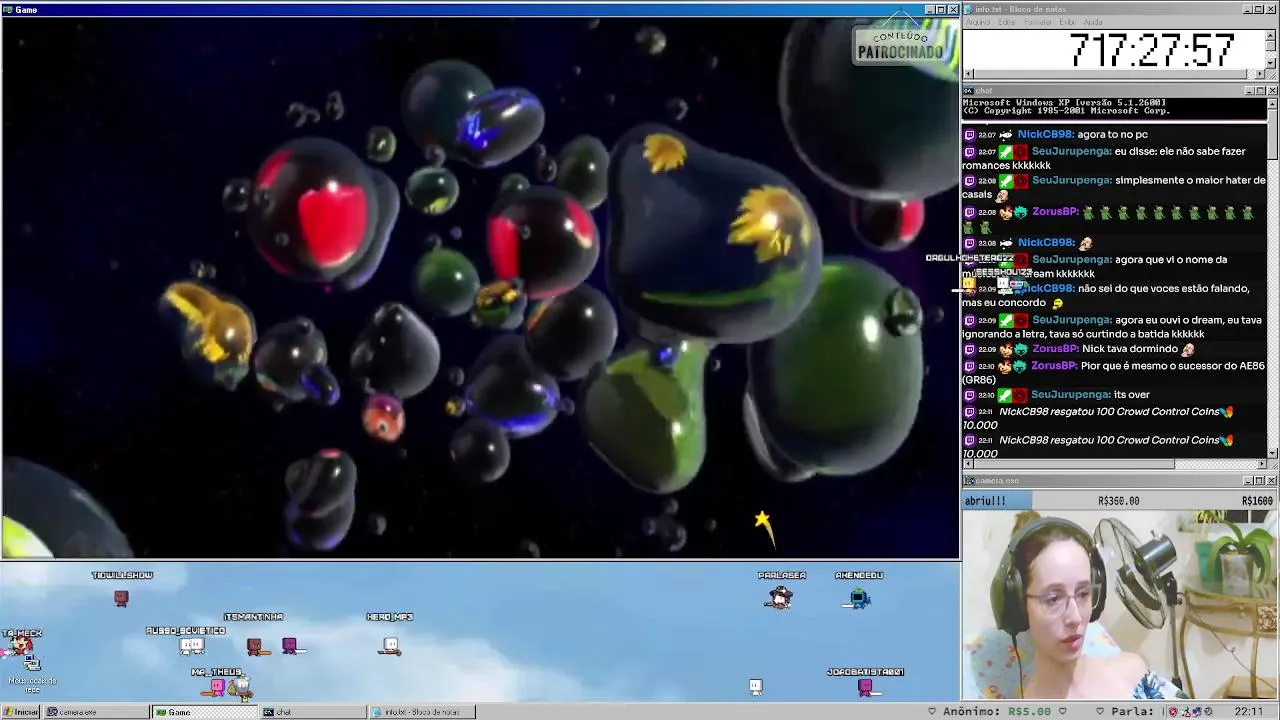
Task: Open the Editar menu in Bloco de notas
Action: click(x=1007, y=22)
